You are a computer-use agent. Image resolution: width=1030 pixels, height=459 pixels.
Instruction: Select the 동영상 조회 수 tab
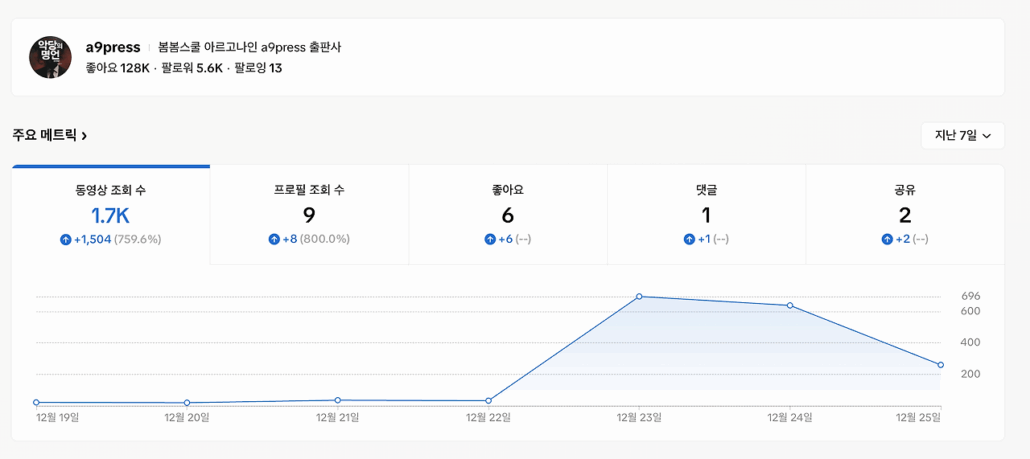pyautogui.click(x=110, y=214)
